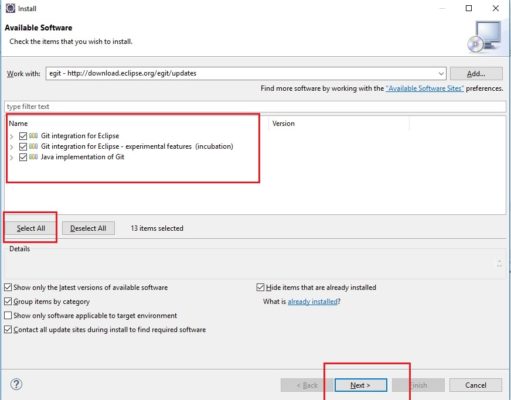Click the install wizard computer graphic
511x400 pixels.
coord(485,37)
